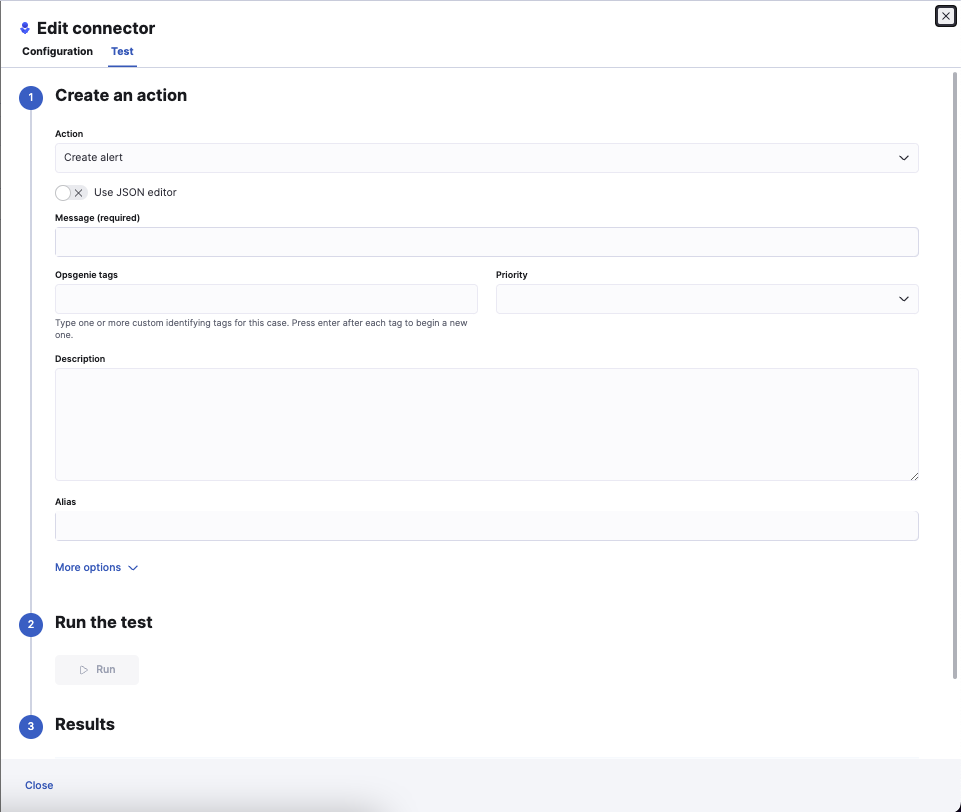This screenshot has width=961, height=812.
Task: Select the Test tab
Action: (122, 51)
